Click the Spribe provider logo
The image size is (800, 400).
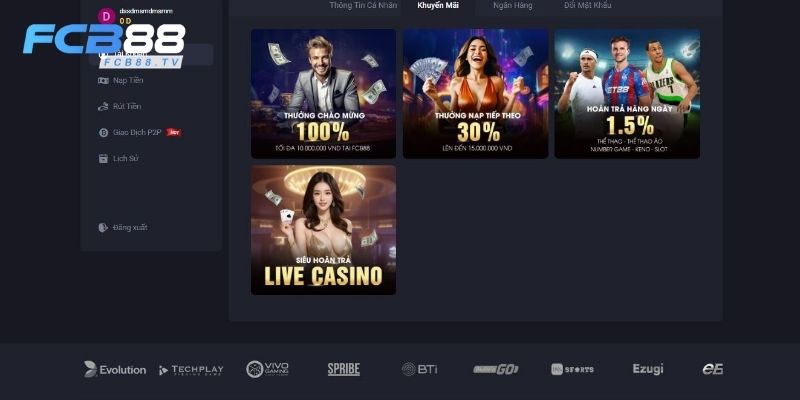point(343,369)
